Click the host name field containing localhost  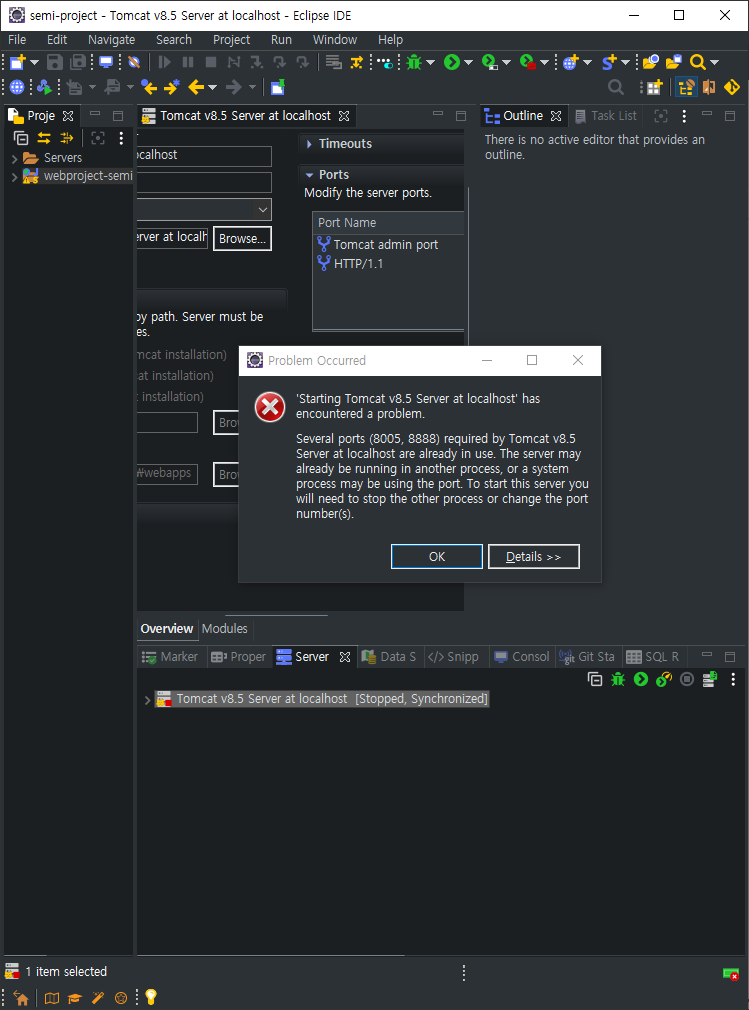pyautogui.click(x=204, y=156)
